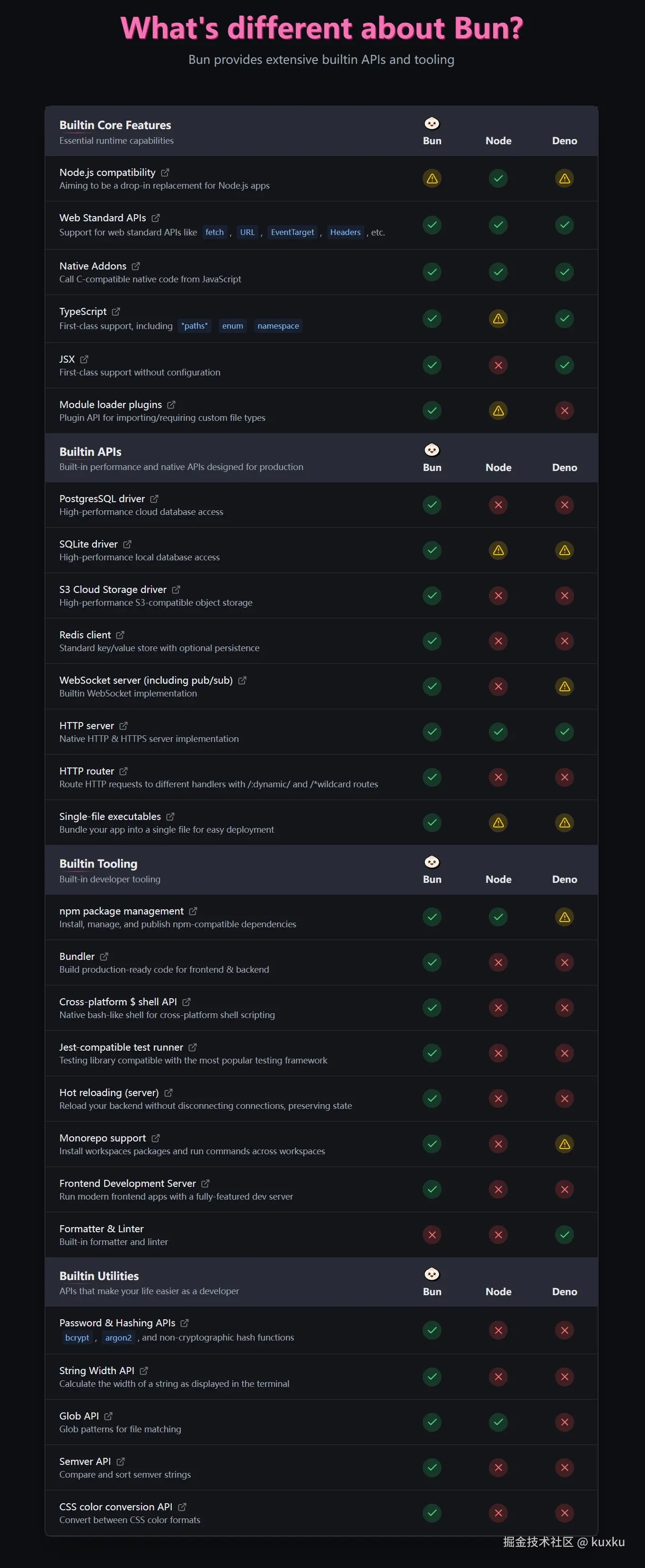Open the link icon next to HTTP router
645x1568 pixels.
pyautogui.click(x=124, y=771)
